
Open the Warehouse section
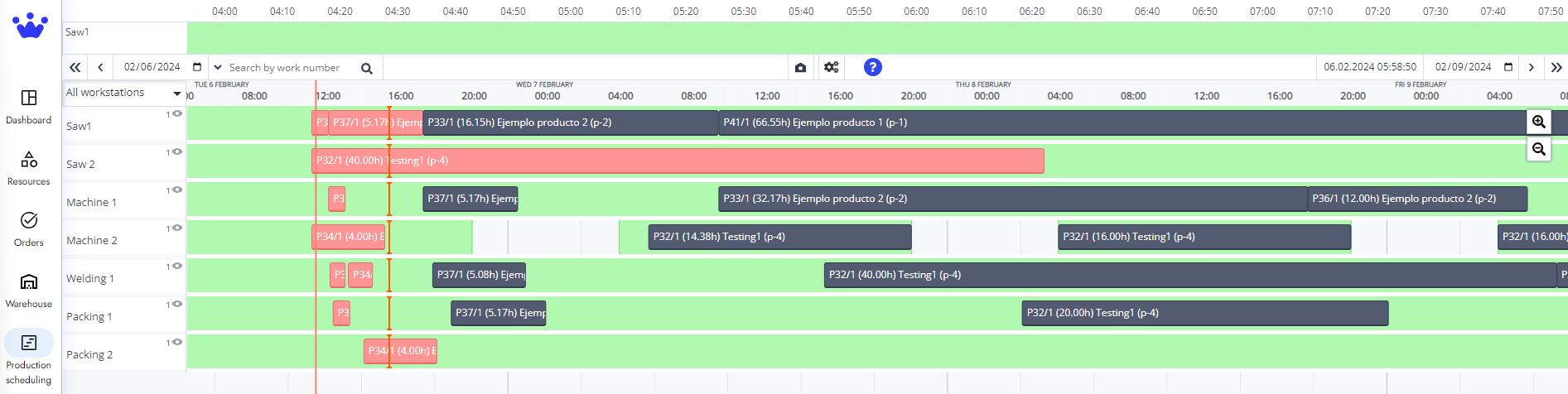(29, 291)
